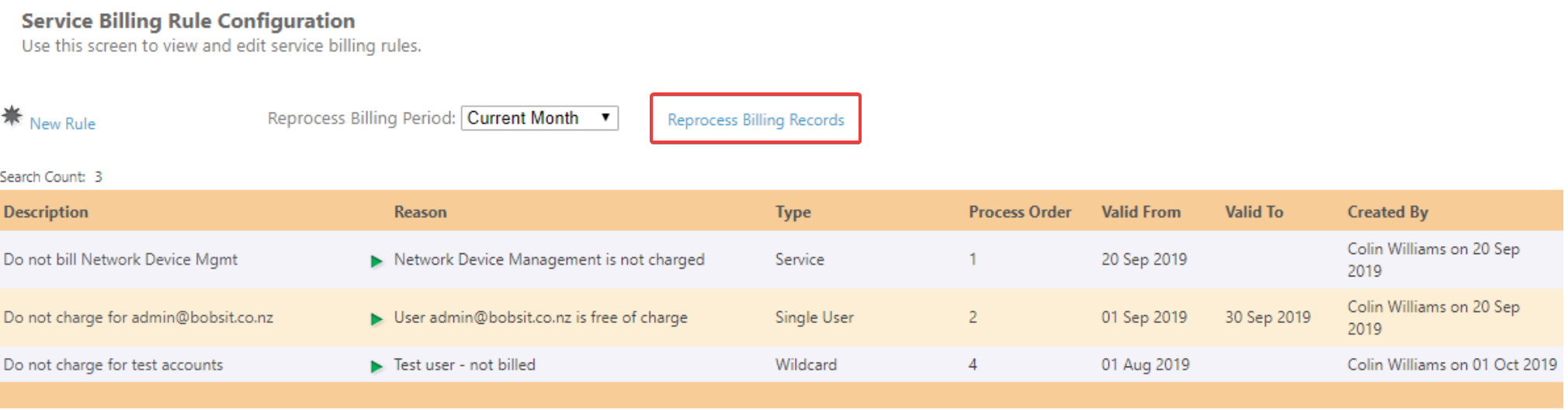Screen dimensions: 1568x410
Task: Sort by Valid From column header
Action: [1140, 212]
